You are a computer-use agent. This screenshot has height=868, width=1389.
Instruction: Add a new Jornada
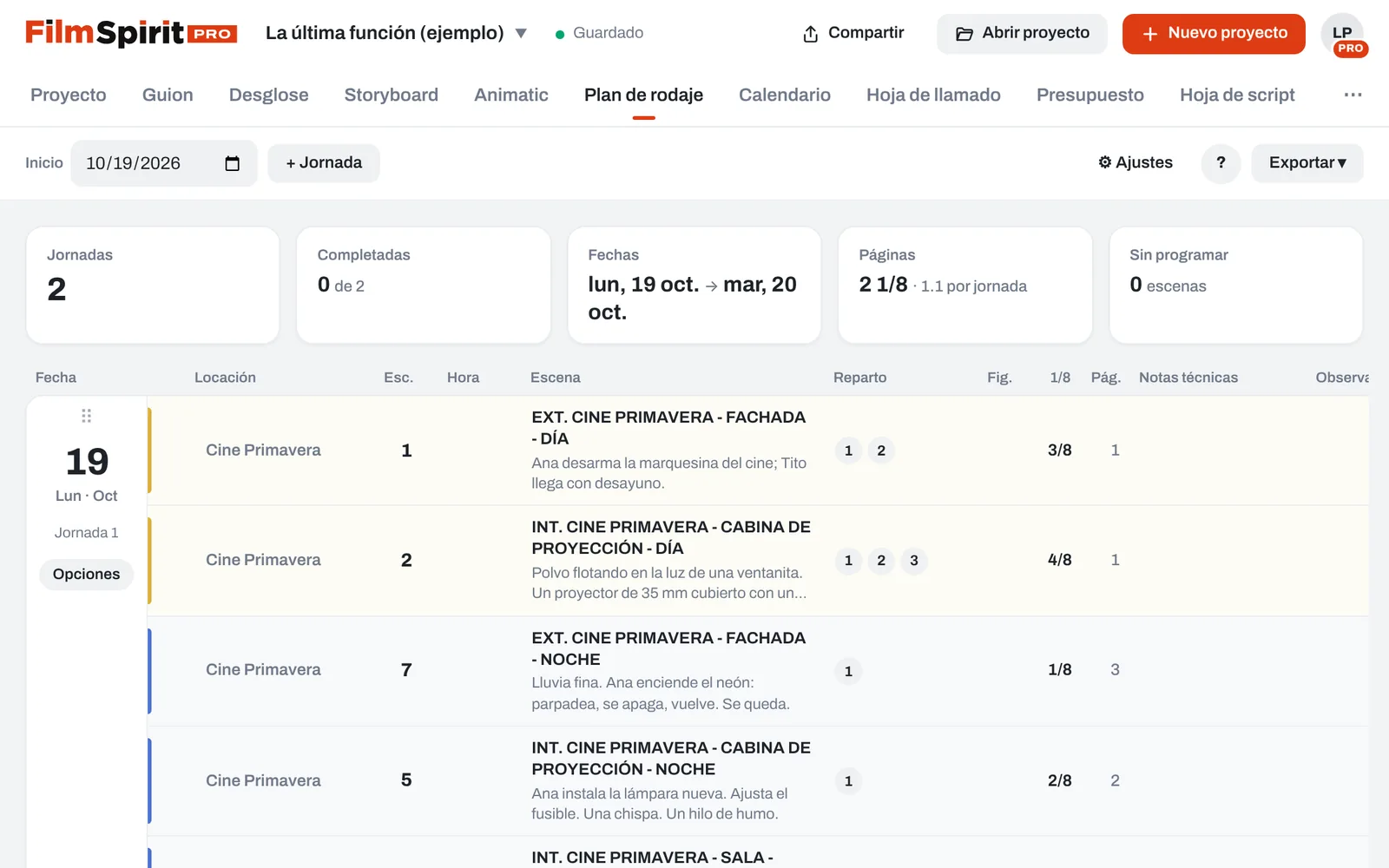[x=324, y=162]
